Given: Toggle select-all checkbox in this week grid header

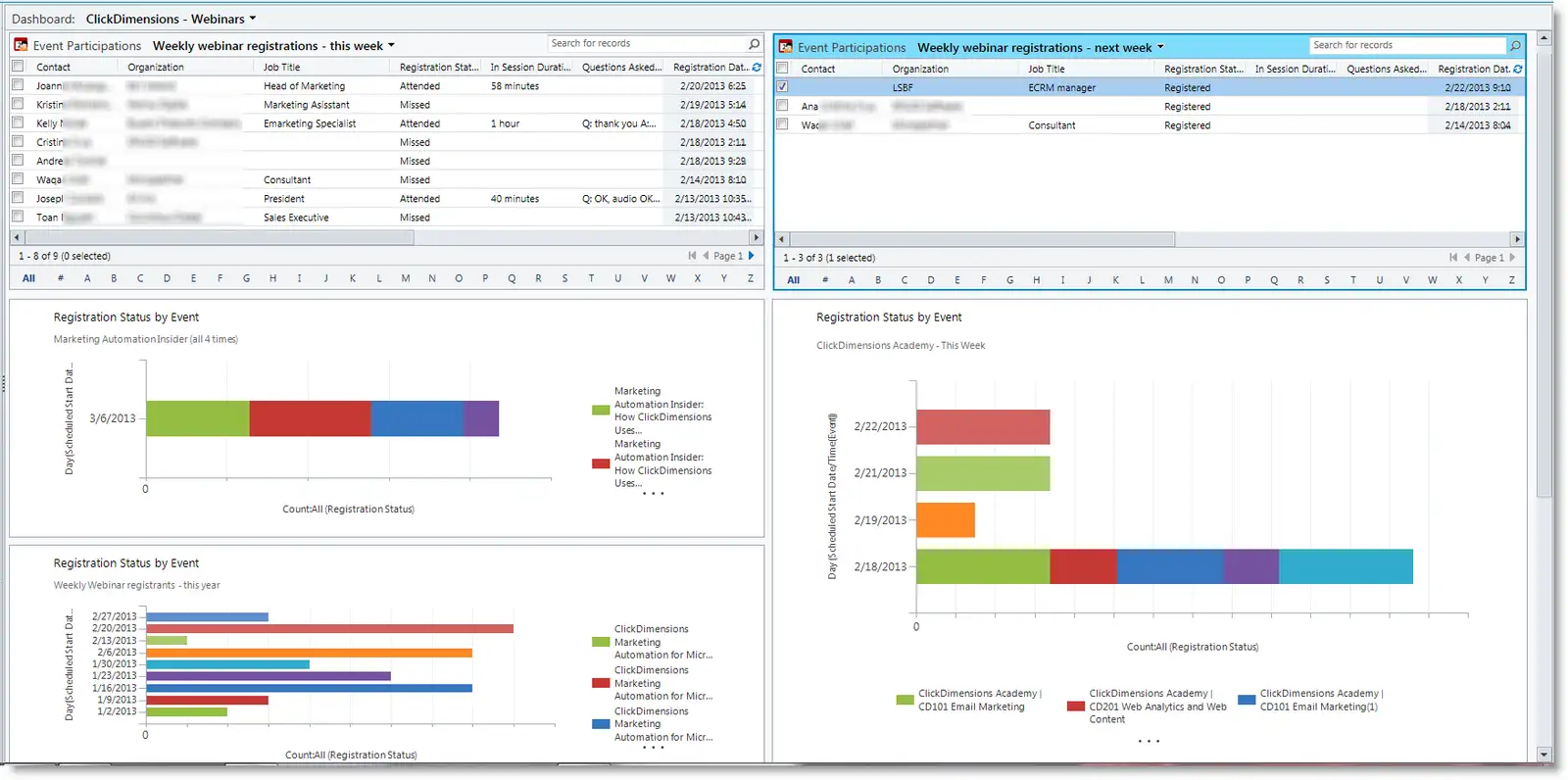Looking at the screenshot, I should coord(18,67).
